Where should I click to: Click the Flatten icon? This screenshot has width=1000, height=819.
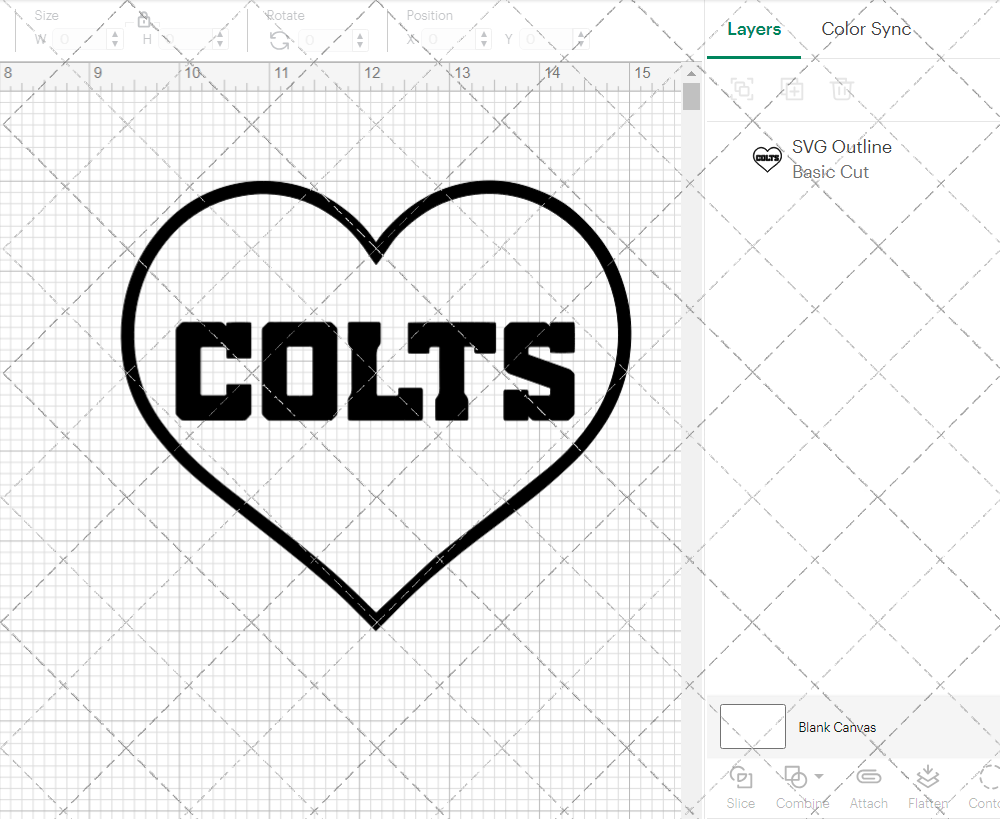pyautogui.click(x=927, y=787)
